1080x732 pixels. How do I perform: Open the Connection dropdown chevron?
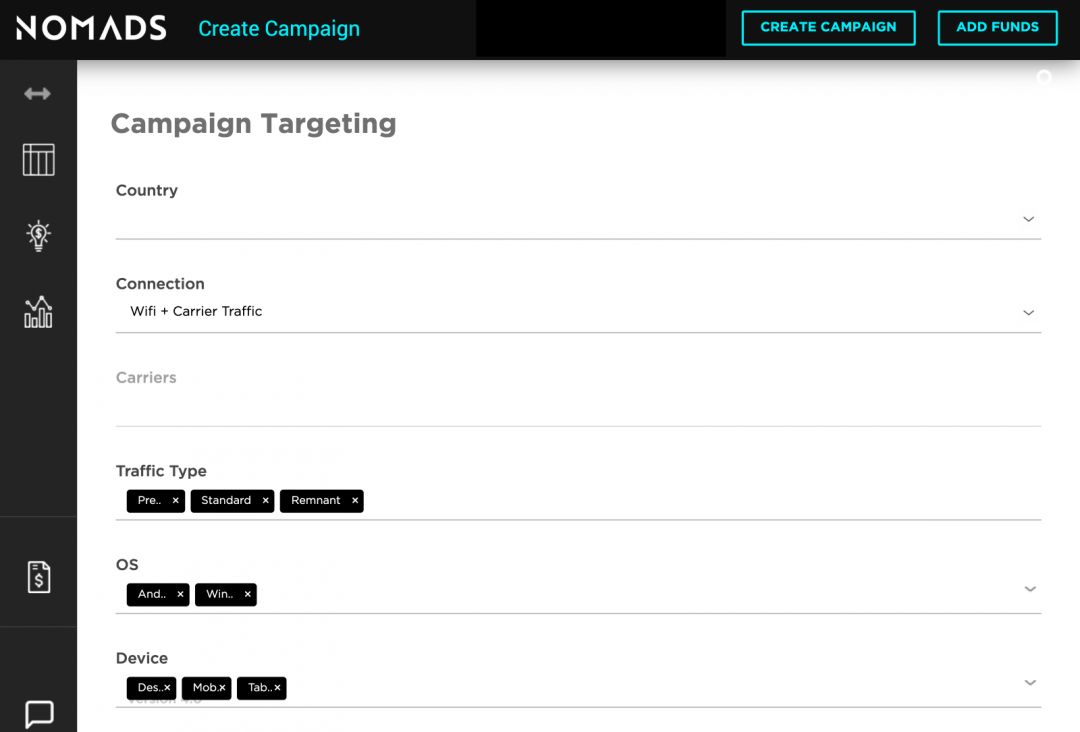[1028, 312]
